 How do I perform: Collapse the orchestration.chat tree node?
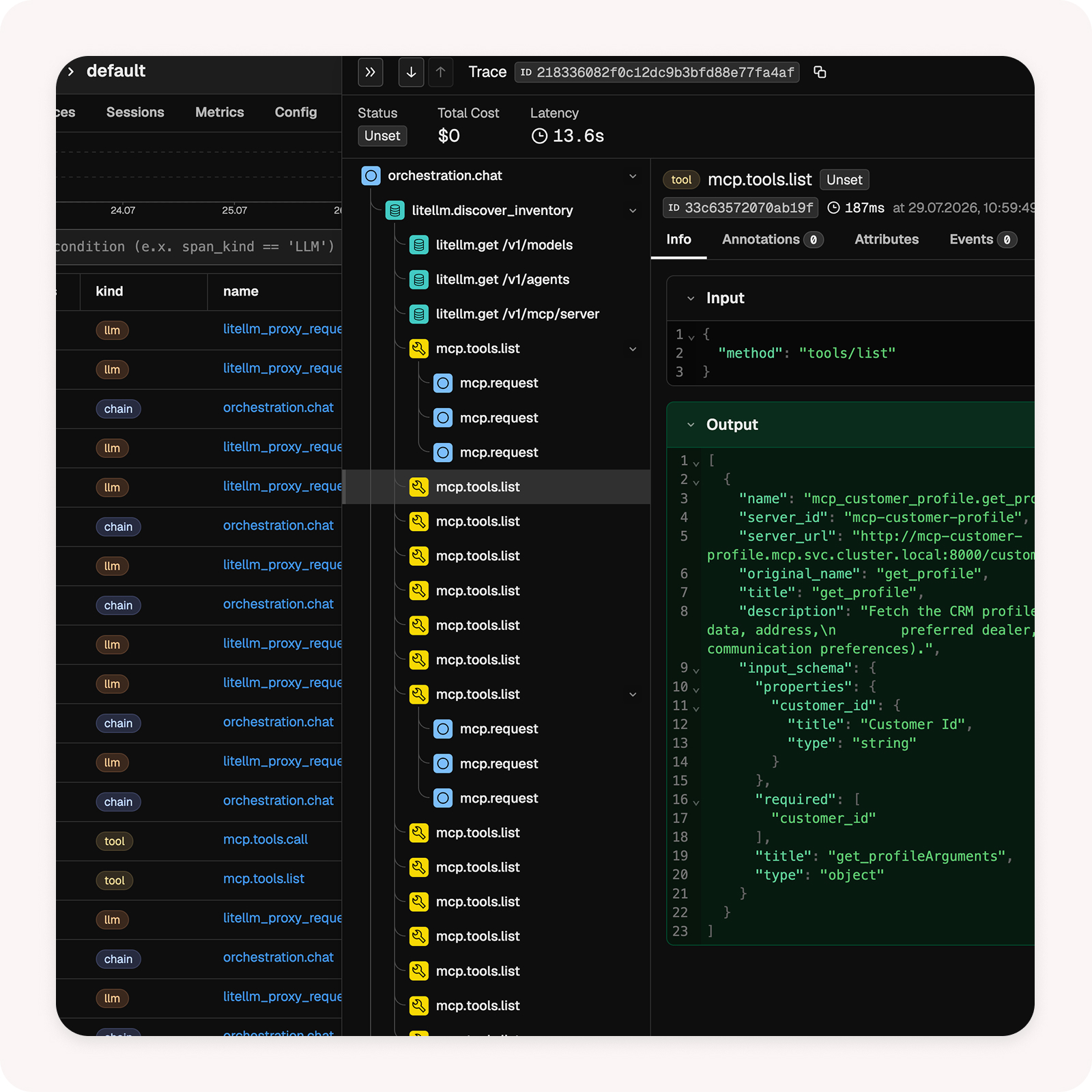tap(633, 176)
